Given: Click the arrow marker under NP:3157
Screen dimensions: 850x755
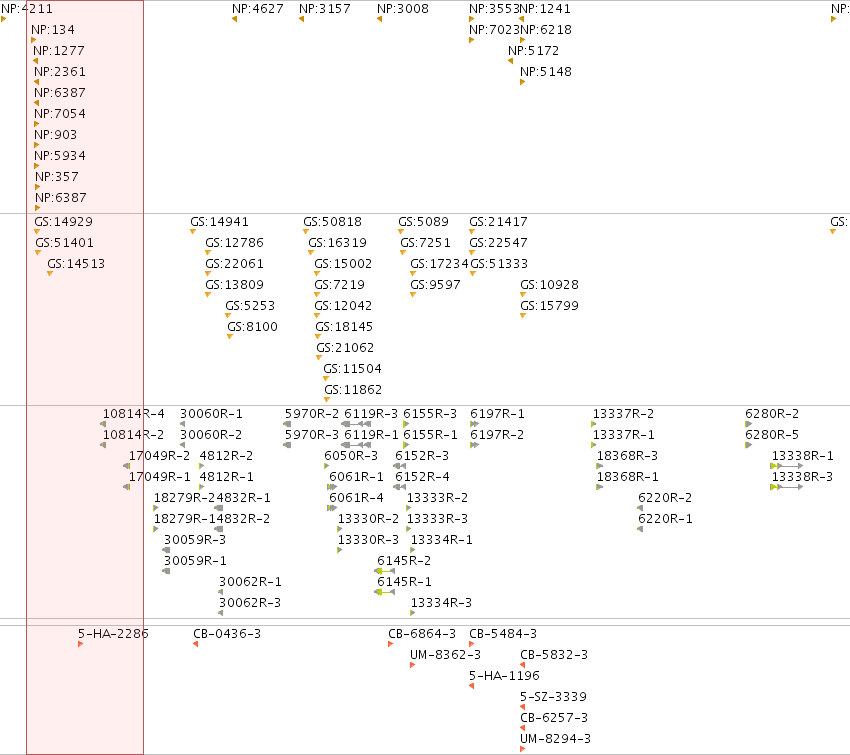Looking at the screenshot, I should (301, 19).
